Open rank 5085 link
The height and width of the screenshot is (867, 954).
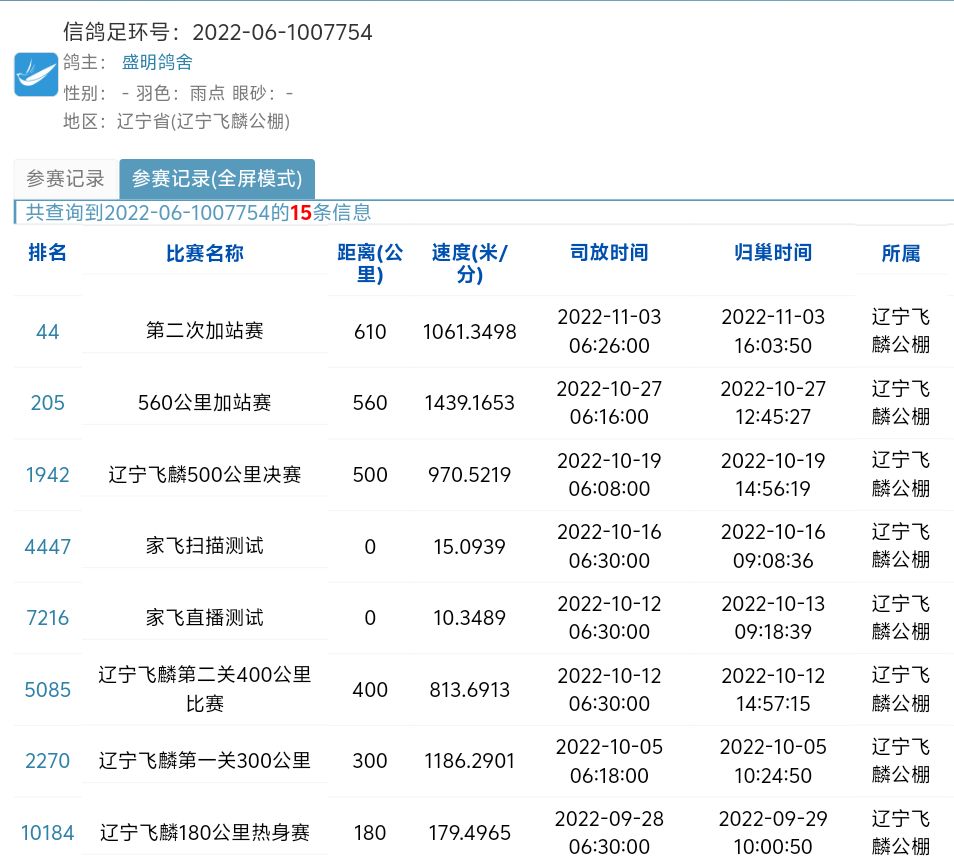pos(47,690)
